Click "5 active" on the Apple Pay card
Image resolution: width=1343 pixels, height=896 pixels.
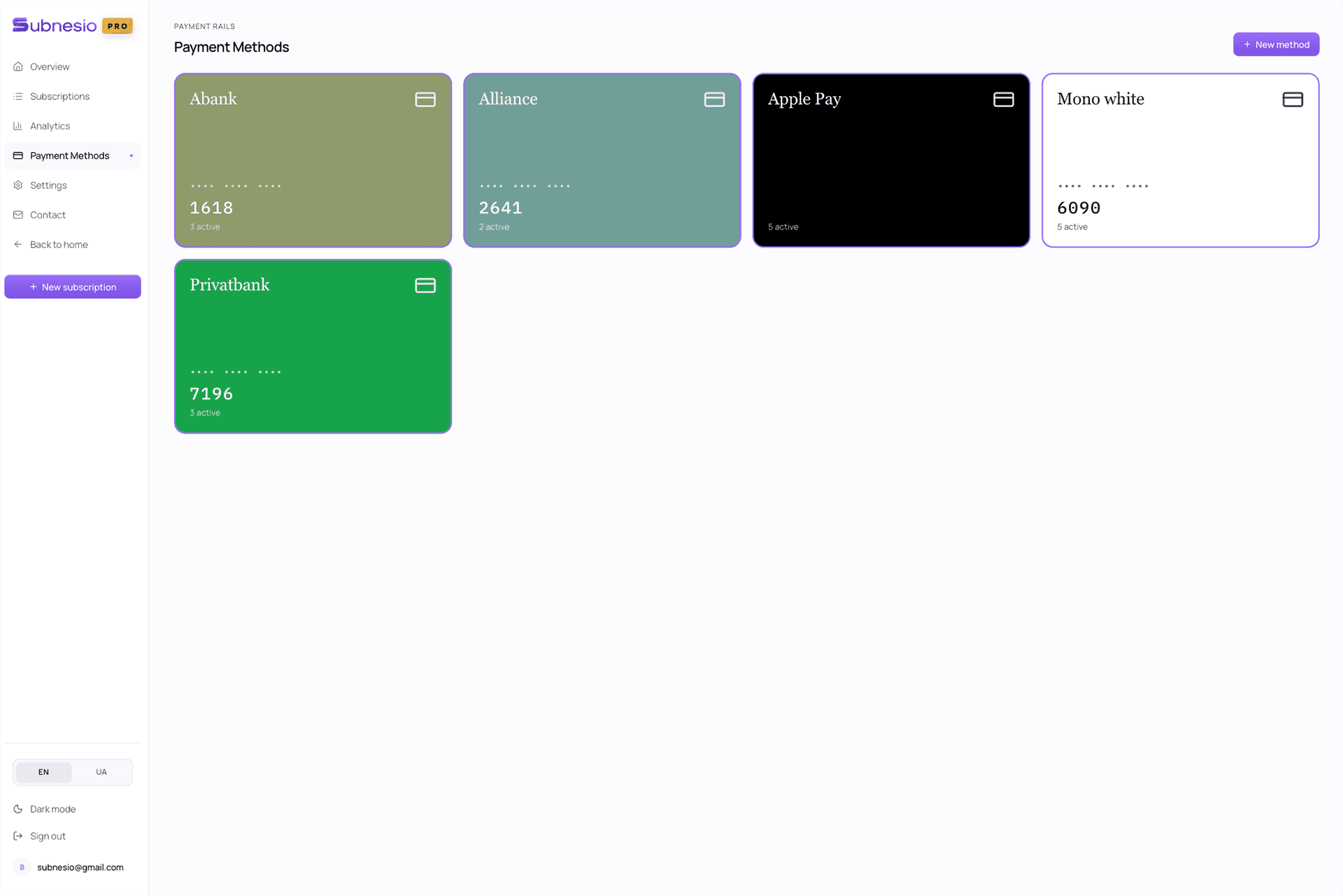783,227
